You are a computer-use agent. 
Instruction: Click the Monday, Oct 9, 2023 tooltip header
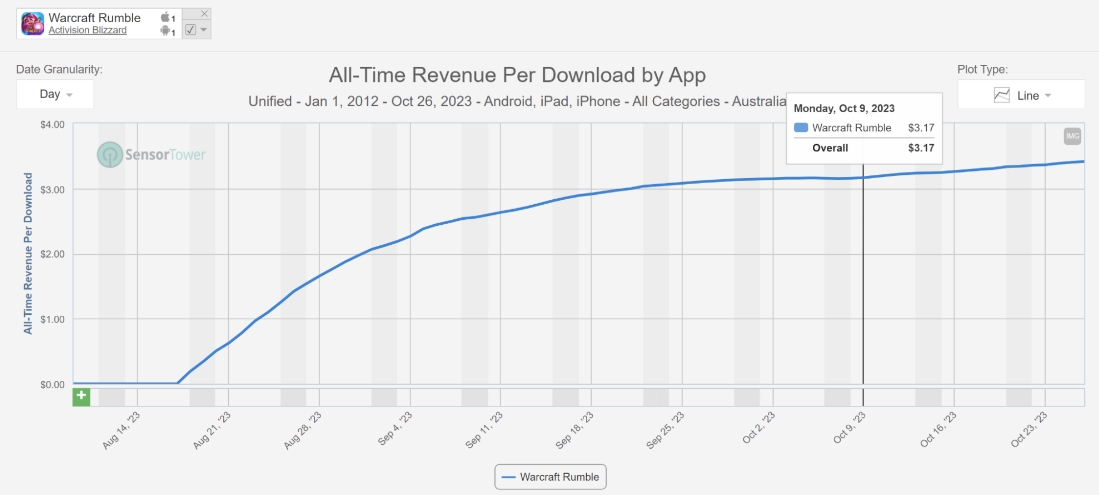(844, 109)
